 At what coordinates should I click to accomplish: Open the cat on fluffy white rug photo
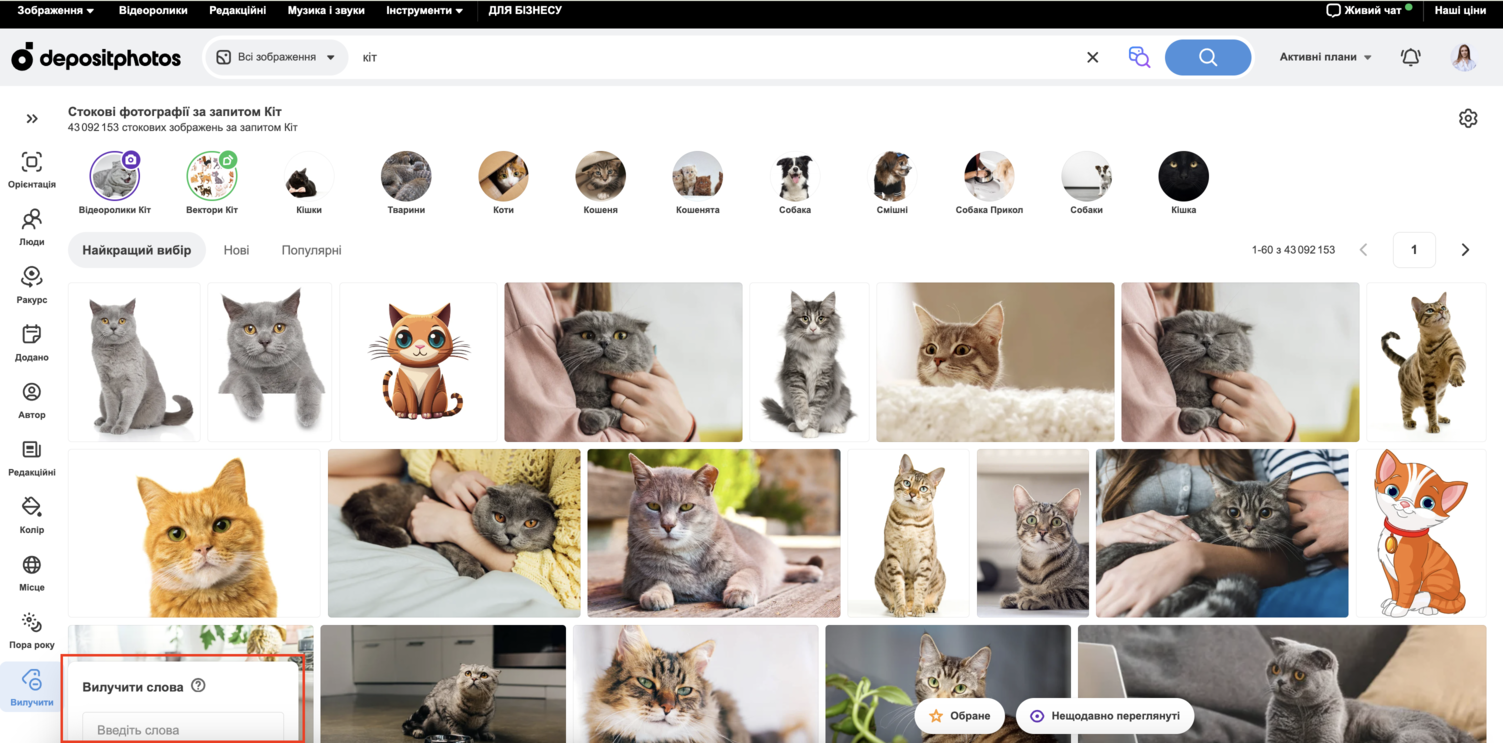[995, 362]
